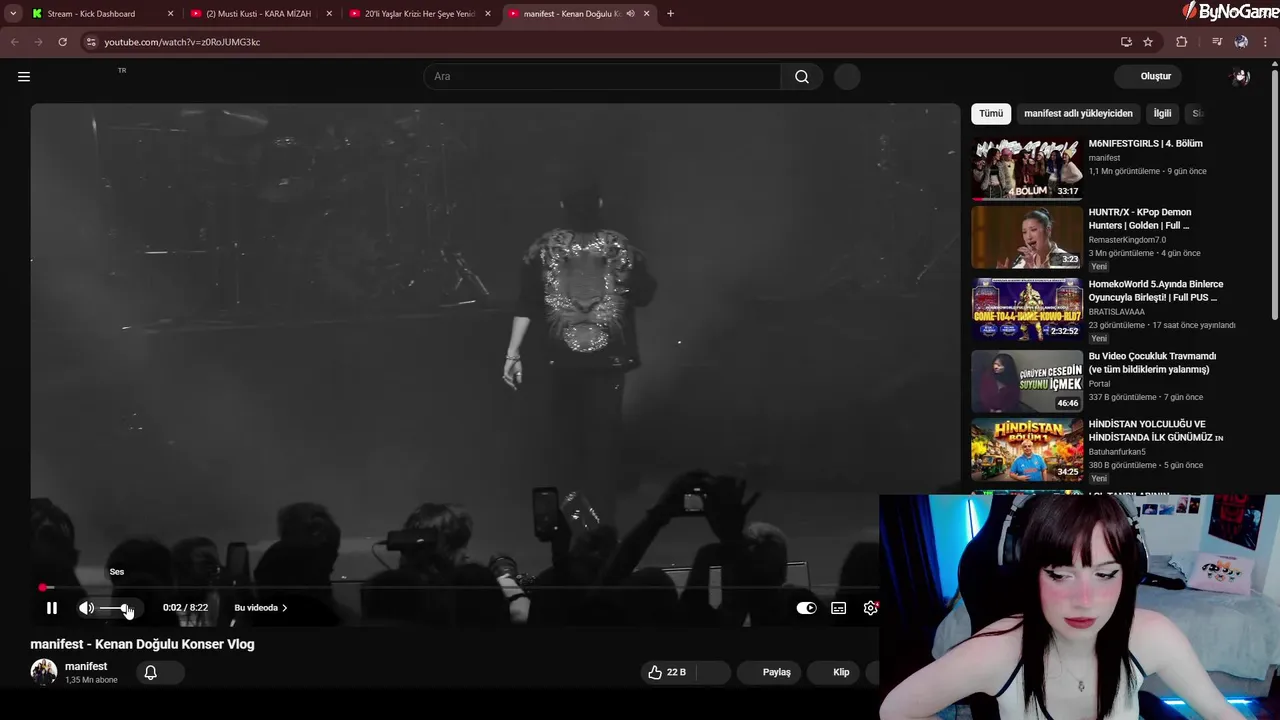This screenshot has width=1280, height=720.
Task: Open the browser extensions puzzle icon
Action: tap(1182, 42)
